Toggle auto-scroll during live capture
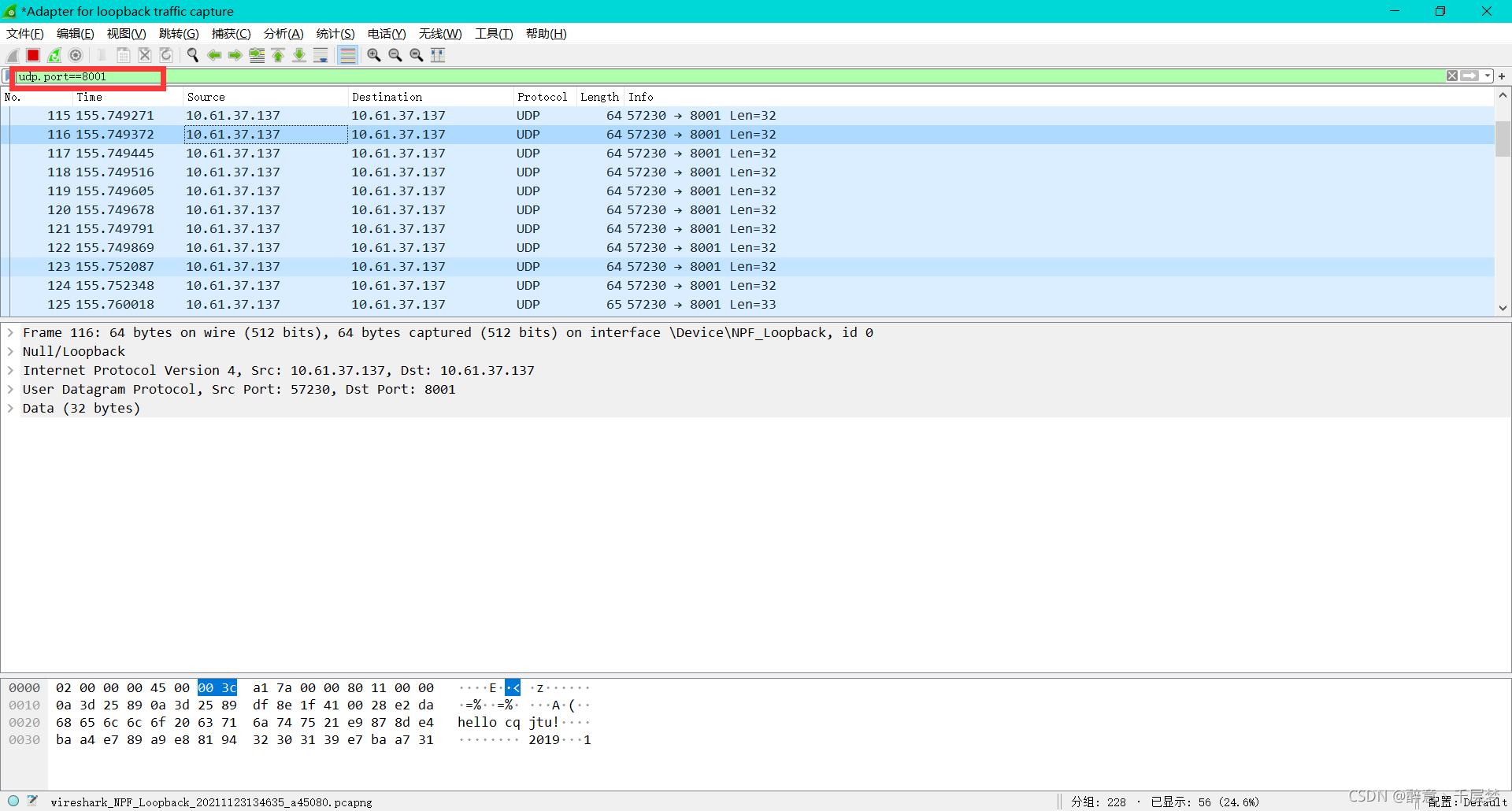1512x811 pixels. 321,55
